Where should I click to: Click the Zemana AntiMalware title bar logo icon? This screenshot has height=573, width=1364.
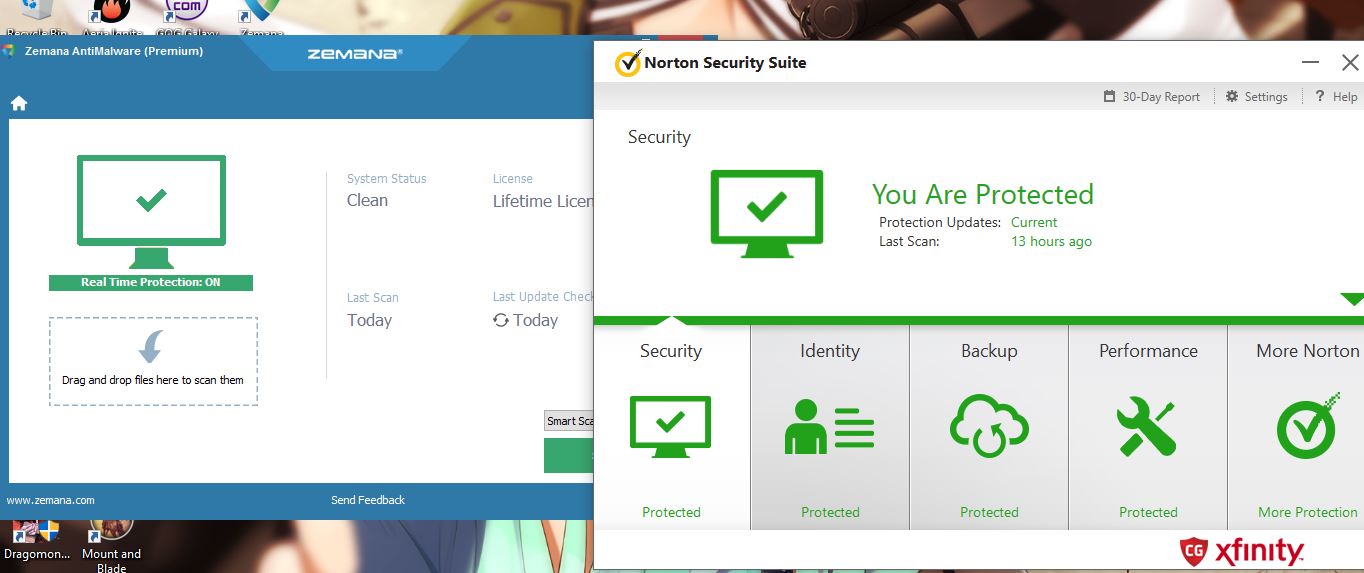tap(8, 51)
